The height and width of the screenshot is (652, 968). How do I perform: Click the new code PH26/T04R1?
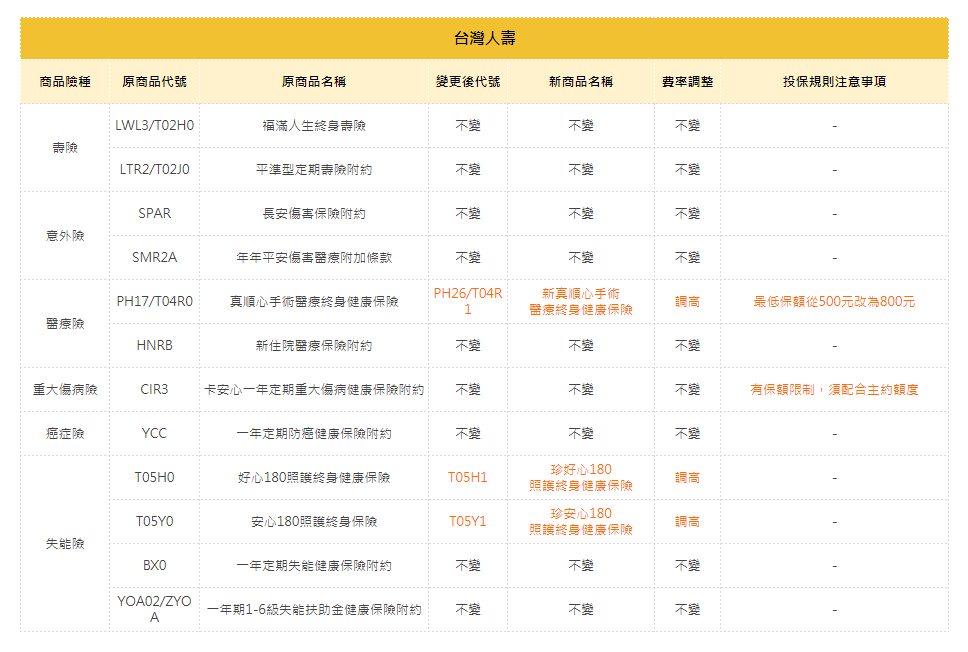coord(468,301)
